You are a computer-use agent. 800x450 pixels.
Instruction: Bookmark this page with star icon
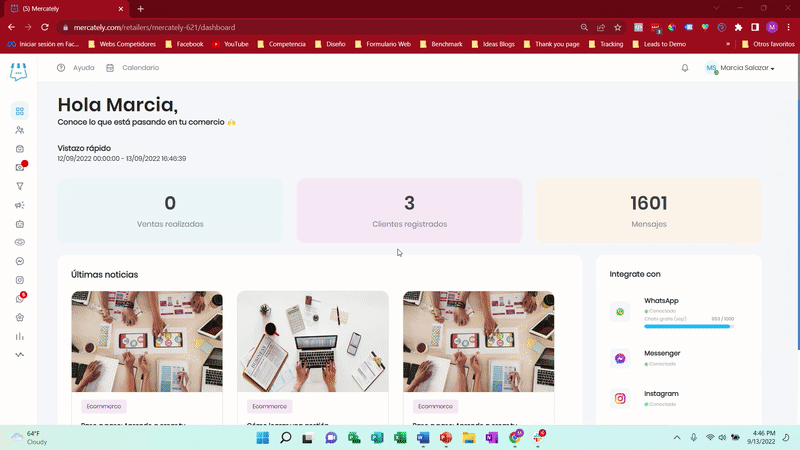click(618, 27)
